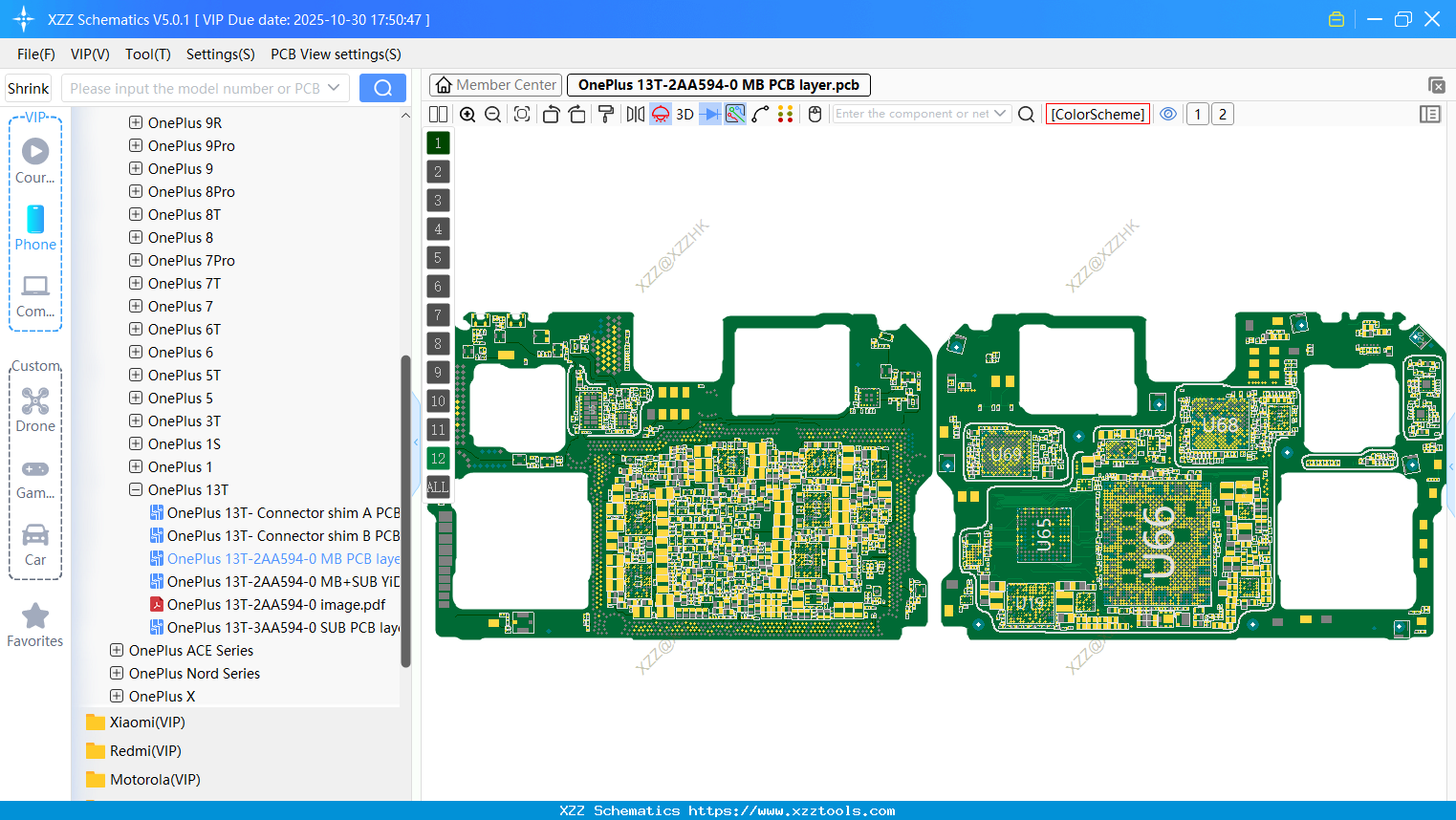The width and height of the screenshot is (1456, 820).
Task: Click the blue model search button
Action: 382,88
